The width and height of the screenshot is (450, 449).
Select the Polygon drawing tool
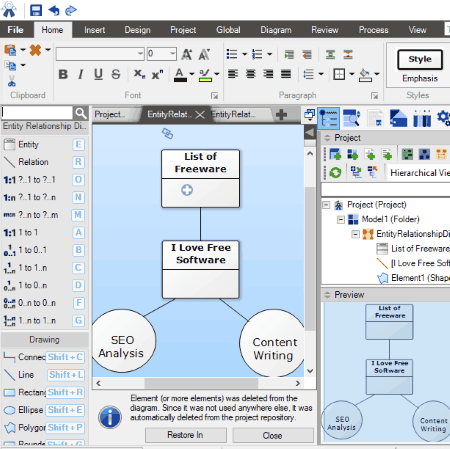click(x=44, y=427)
